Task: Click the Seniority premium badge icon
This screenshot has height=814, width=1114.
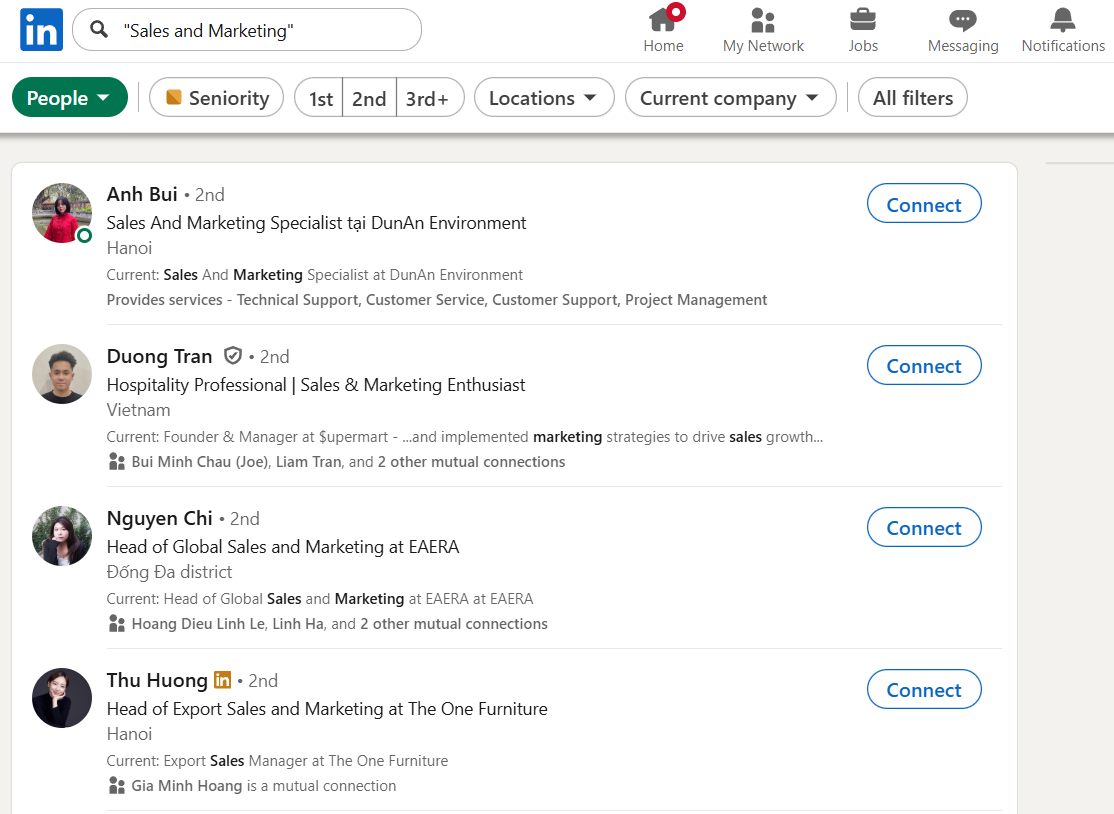Action: coord(173,97)
